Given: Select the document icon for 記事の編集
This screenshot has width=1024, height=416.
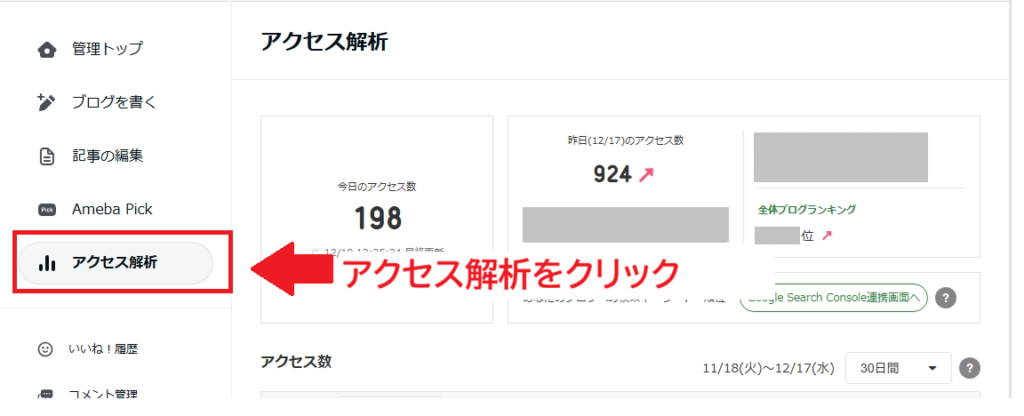Looking at the screenshot, I should (46, 156).
